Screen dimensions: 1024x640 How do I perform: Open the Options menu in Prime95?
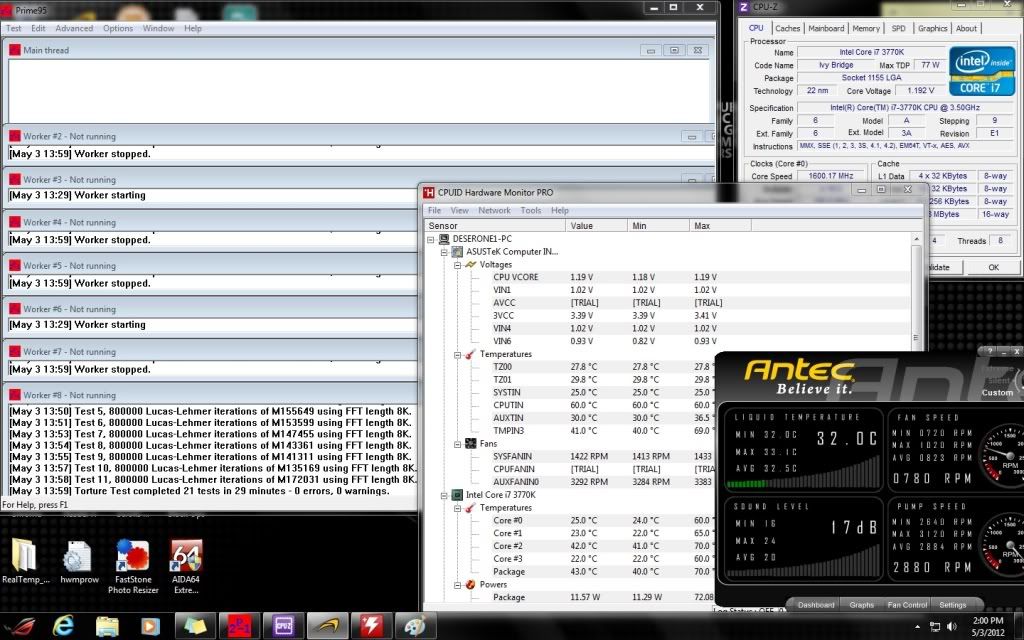(118, 28)
